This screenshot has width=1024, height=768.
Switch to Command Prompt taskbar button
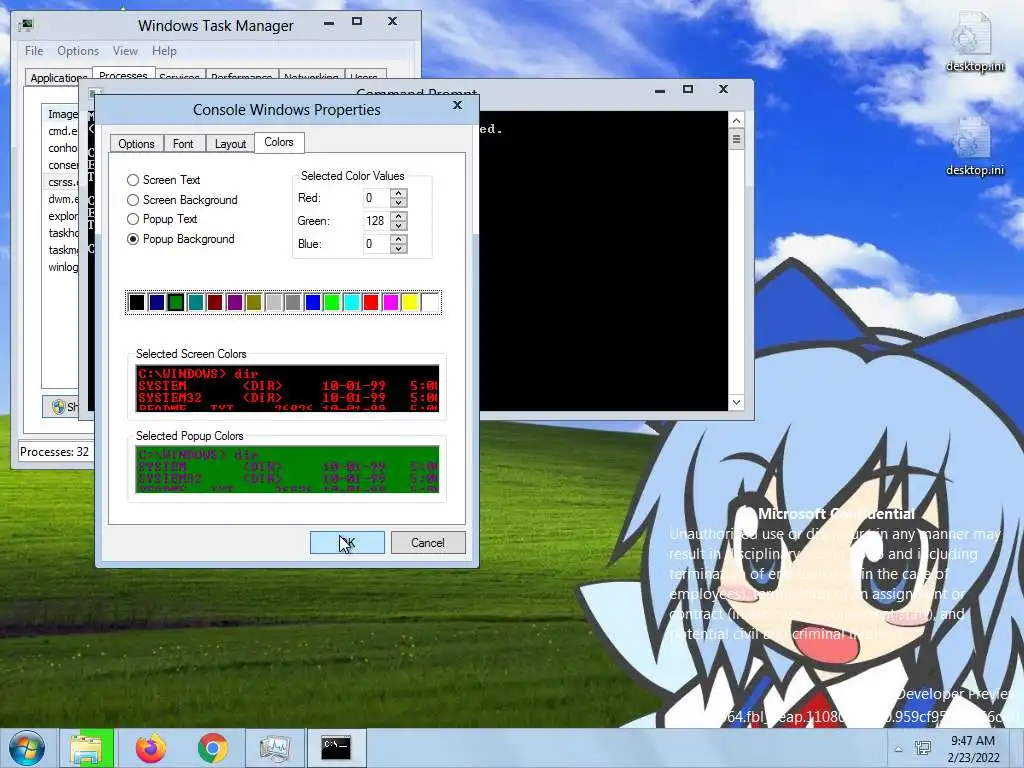336,748
